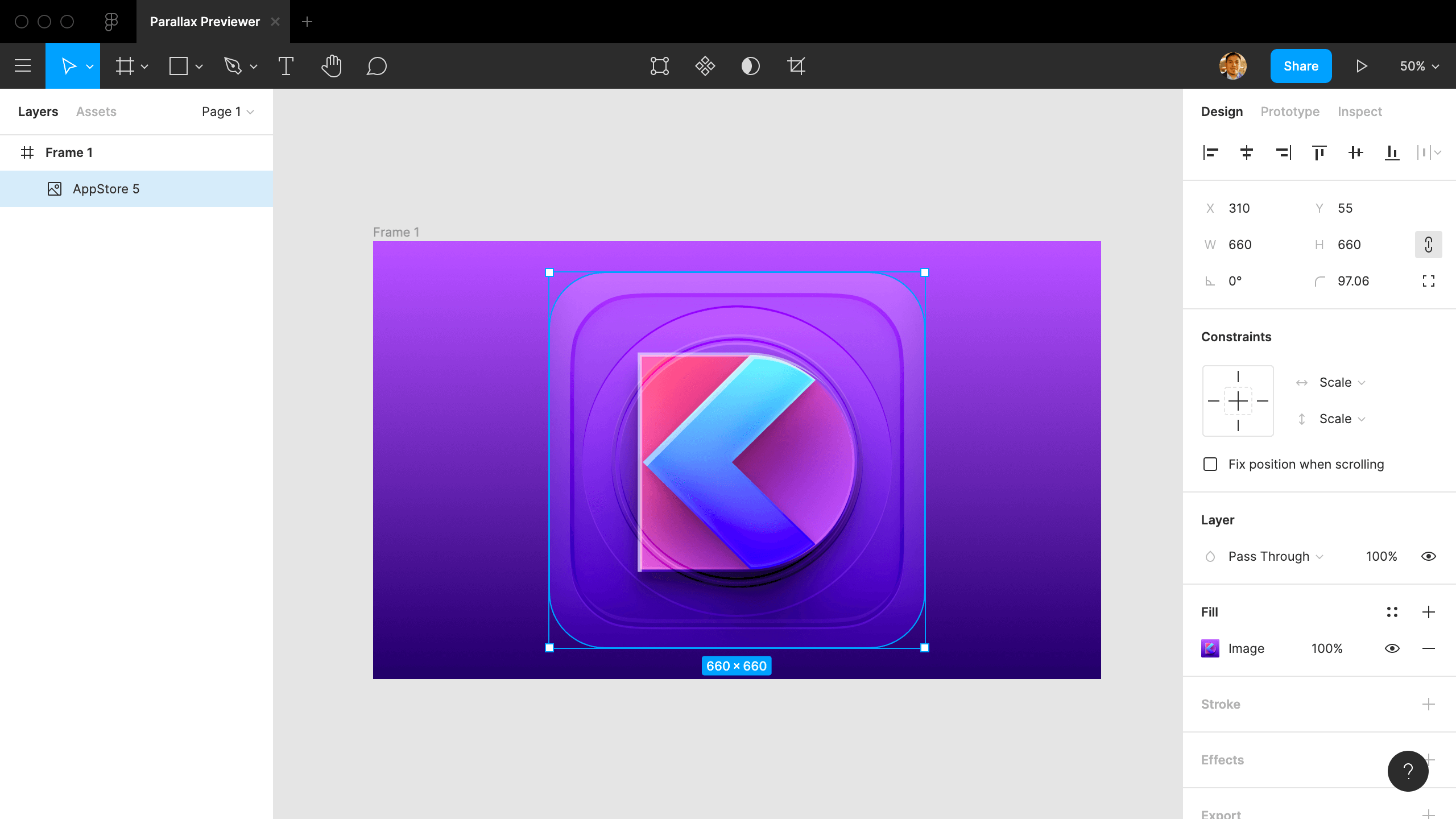Click align horizontal centers icon

pos(1246,152)
